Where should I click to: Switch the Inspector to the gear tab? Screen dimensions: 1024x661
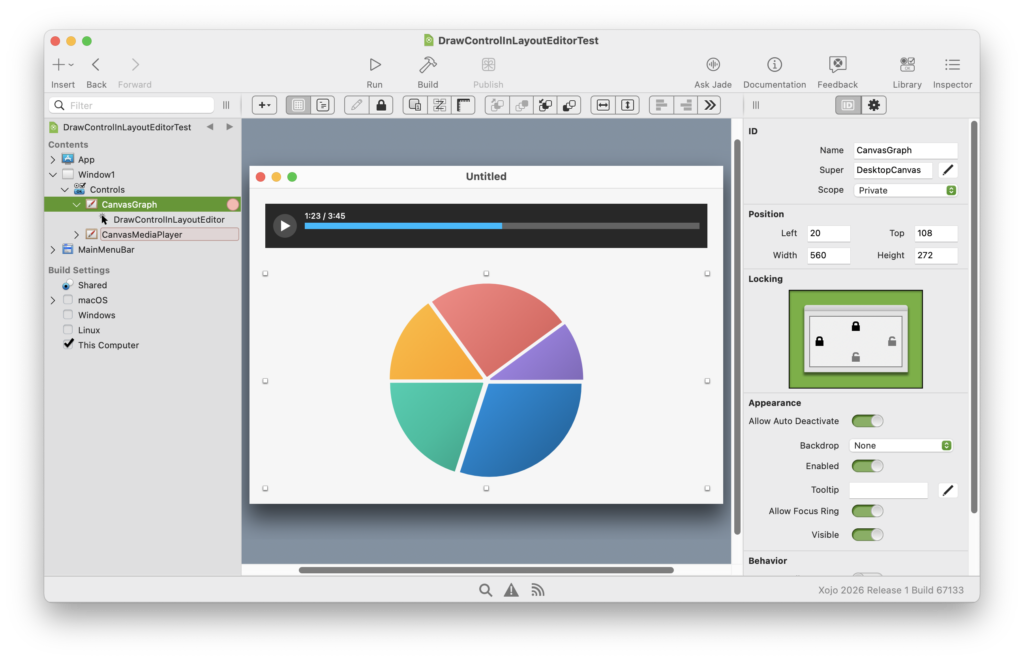874,105
